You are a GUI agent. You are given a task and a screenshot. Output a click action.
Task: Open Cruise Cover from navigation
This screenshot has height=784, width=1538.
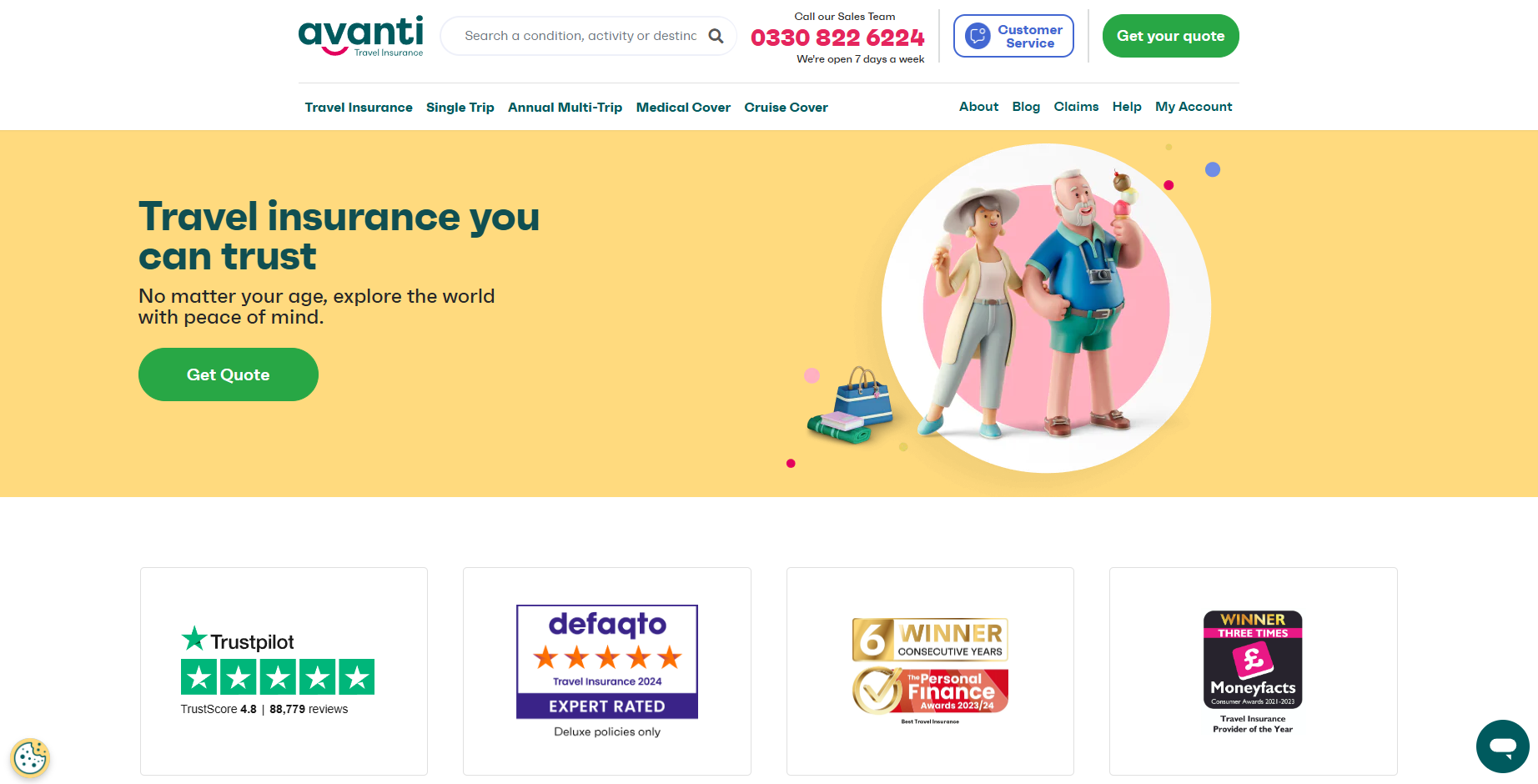click(786, 108)
